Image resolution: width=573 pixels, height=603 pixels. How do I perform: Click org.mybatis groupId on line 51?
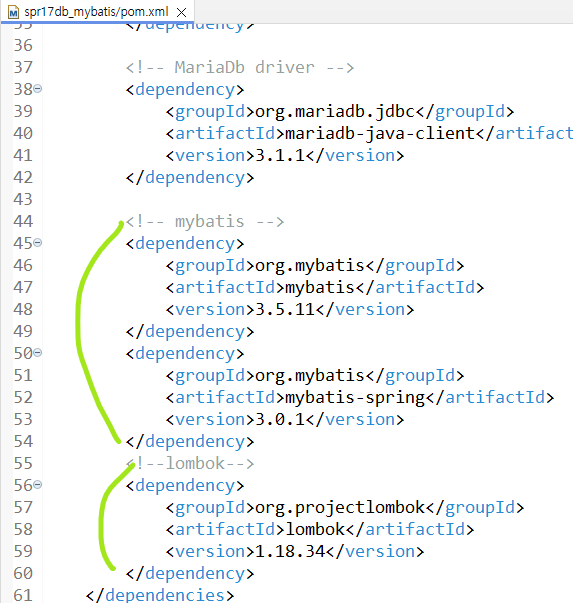(310, 375)
